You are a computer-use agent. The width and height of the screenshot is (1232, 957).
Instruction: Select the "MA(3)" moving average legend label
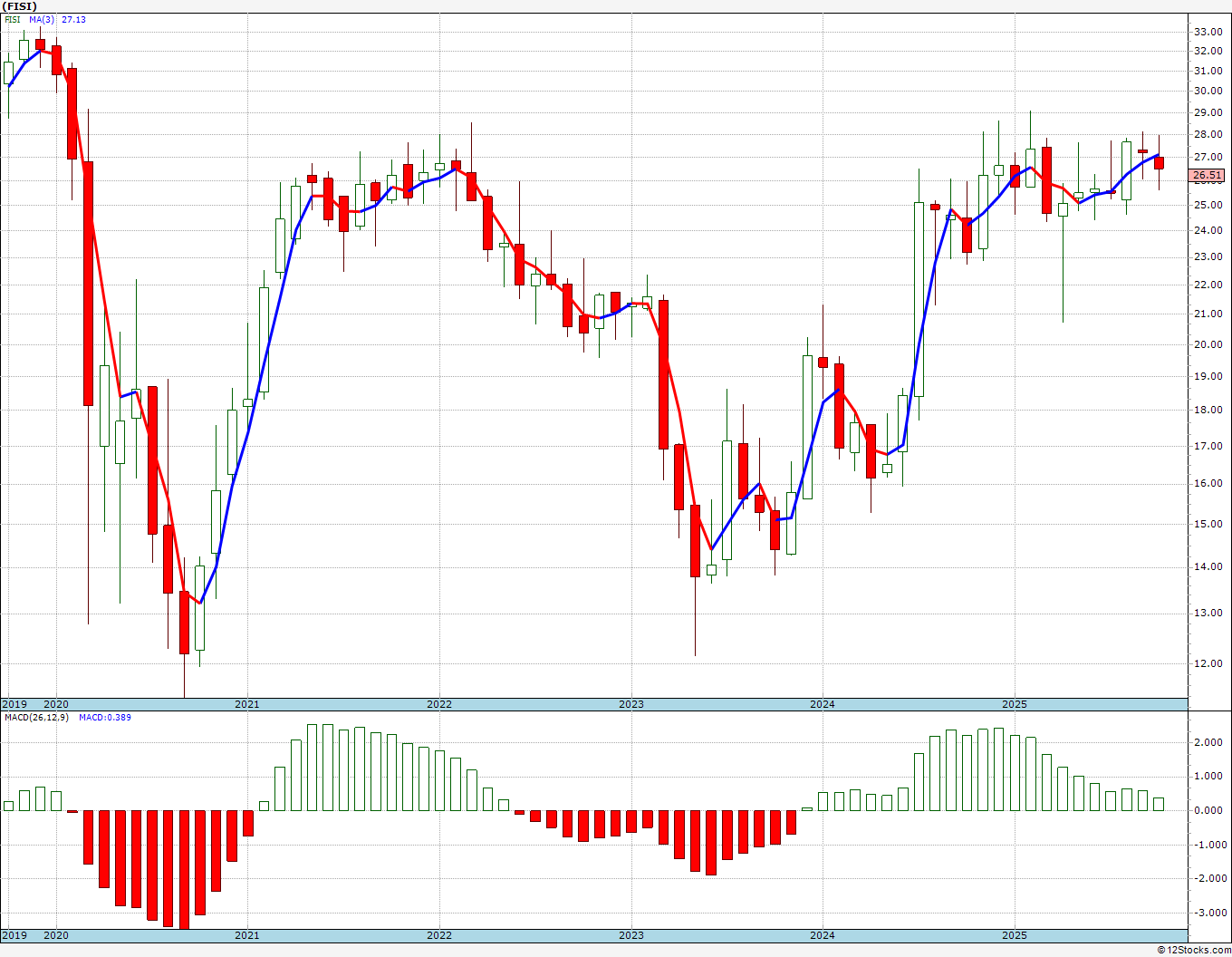click(x=43, y=19)
